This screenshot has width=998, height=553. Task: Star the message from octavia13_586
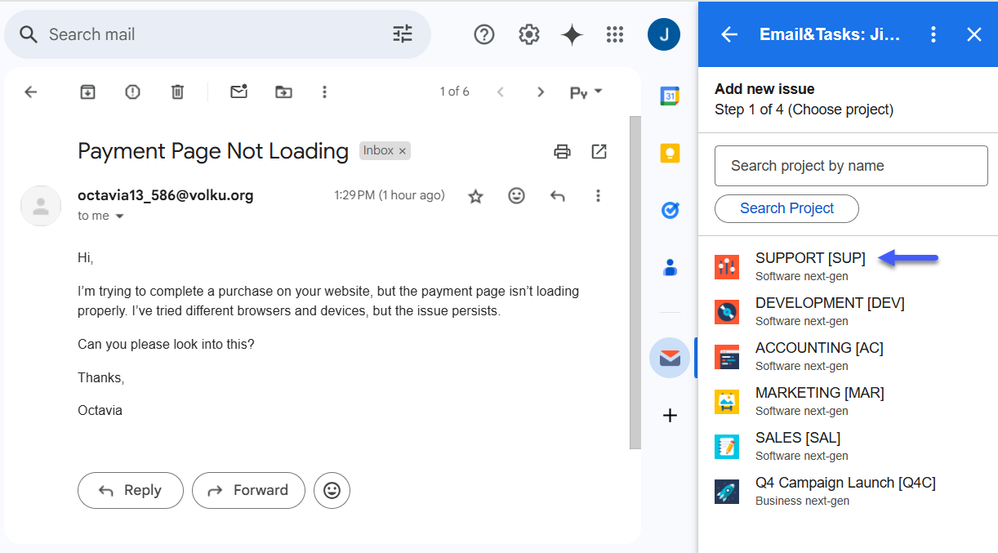pos(475,196)
